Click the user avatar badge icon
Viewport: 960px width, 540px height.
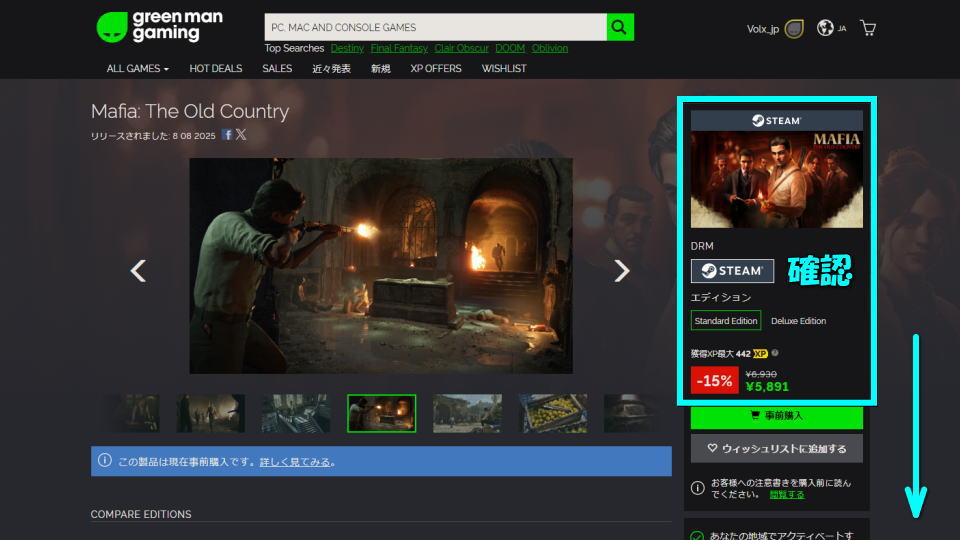tap(794, 29)
